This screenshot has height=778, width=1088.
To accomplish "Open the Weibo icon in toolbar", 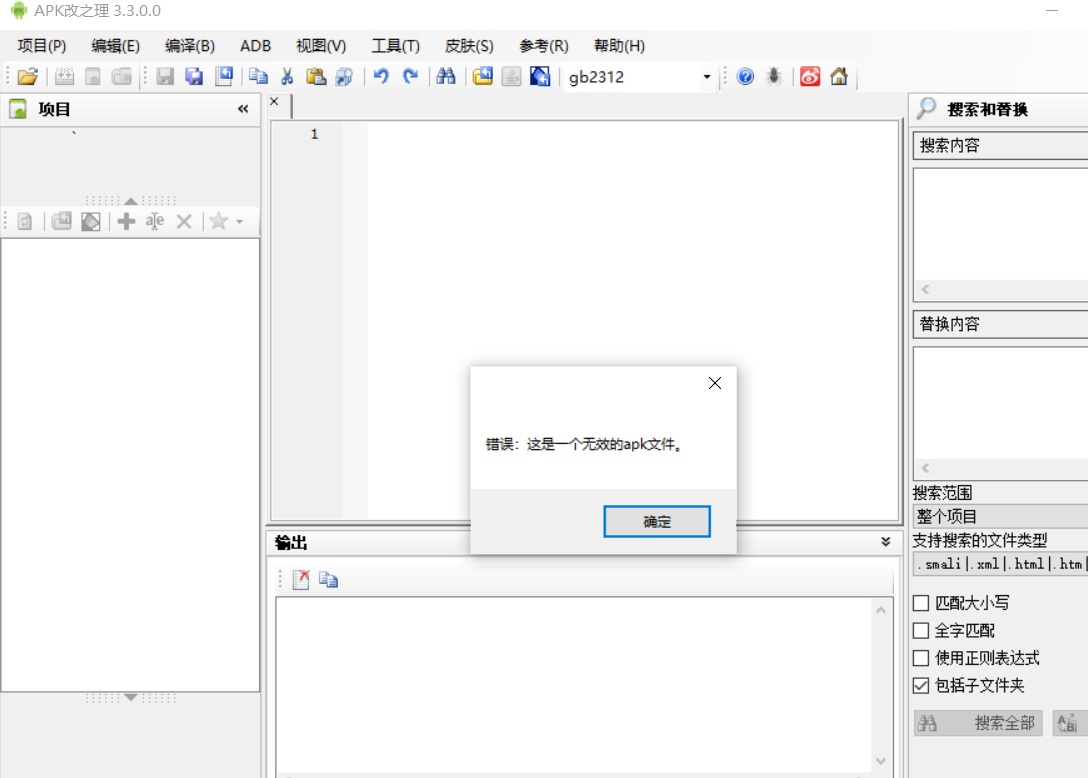I will coord(810,77).
